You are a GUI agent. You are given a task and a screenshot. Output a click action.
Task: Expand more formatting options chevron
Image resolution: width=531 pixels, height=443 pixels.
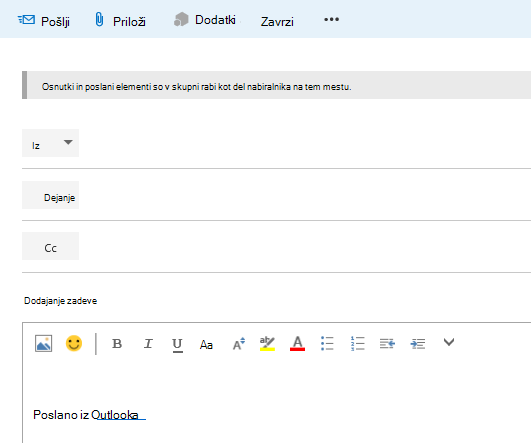[x=449, y=342]
